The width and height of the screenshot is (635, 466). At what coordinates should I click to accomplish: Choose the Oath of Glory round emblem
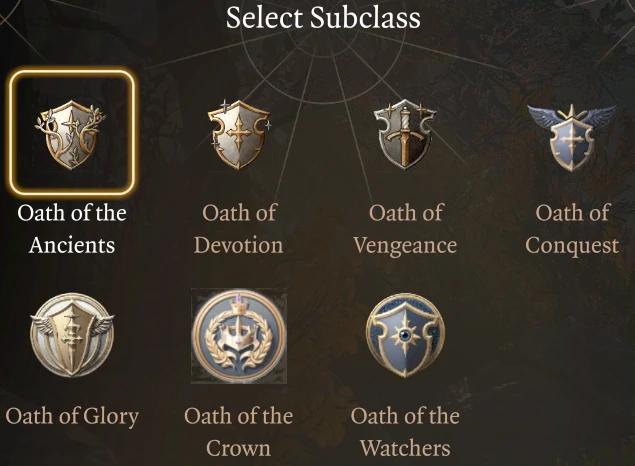pos(72,336)
